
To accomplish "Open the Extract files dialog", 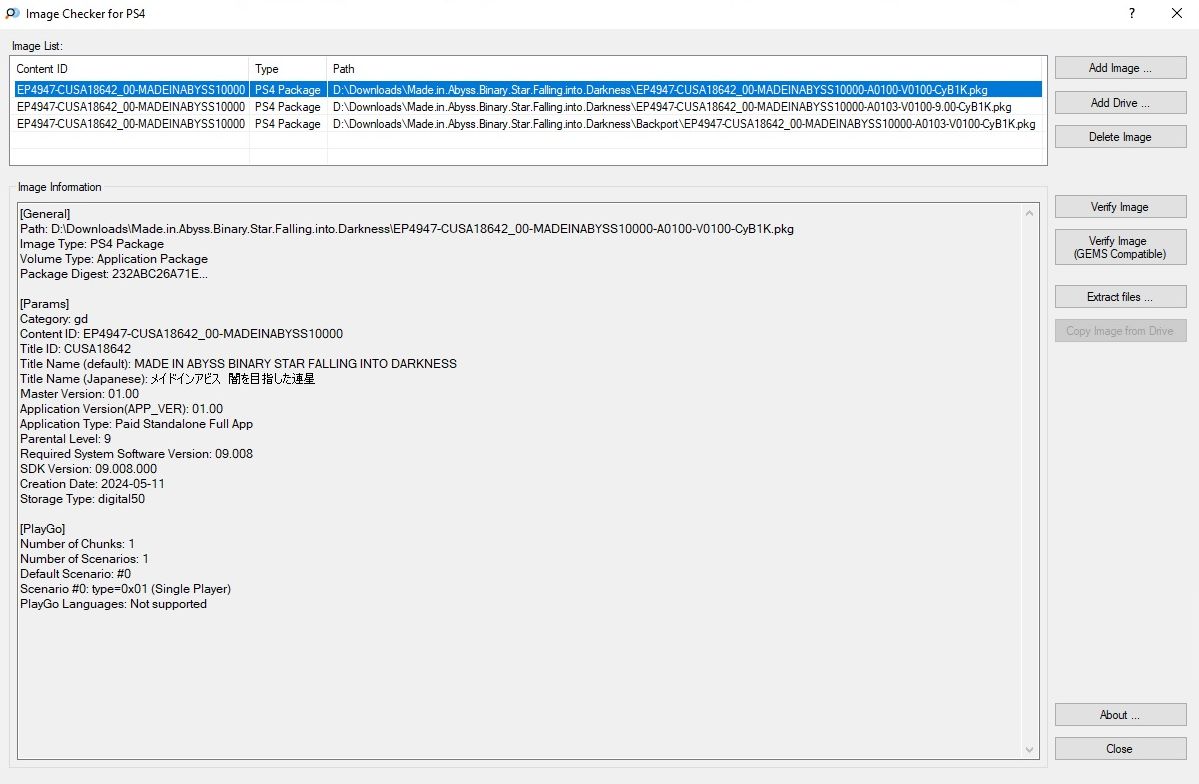I will (1120, 297).
